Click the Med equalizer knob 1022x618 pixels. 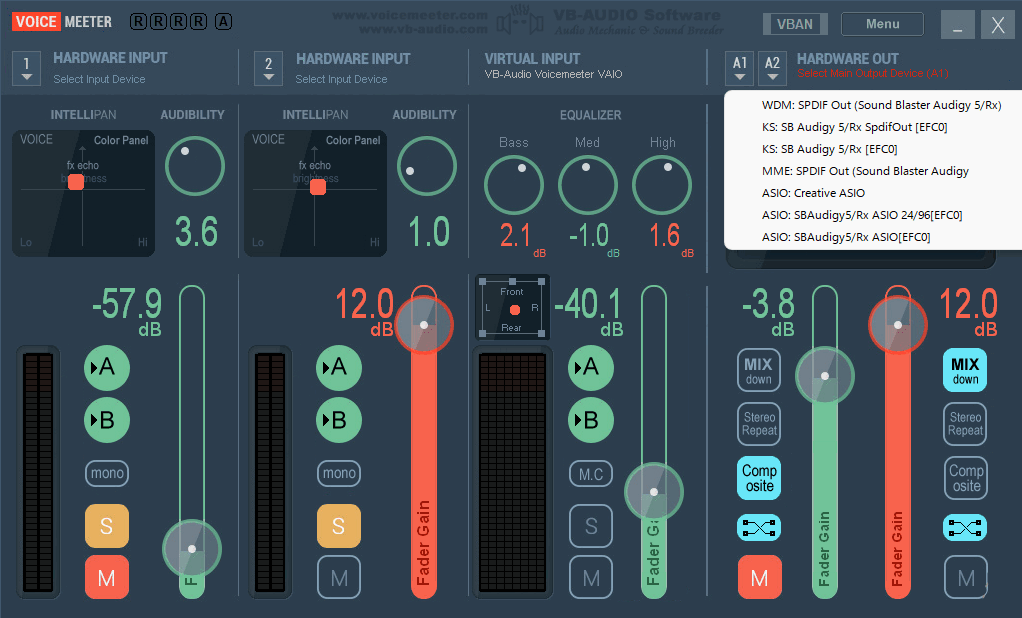(x=588, y=184)
